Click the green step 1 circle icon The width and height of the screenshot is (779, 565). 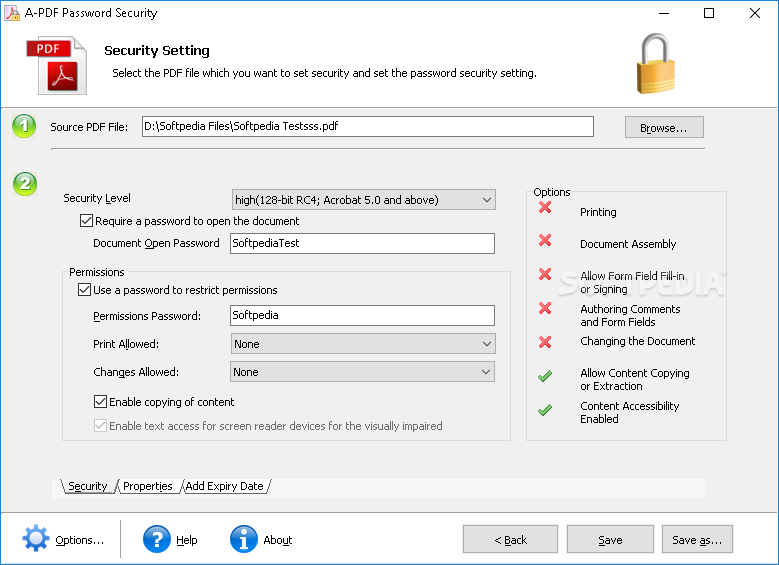[24, 126]
